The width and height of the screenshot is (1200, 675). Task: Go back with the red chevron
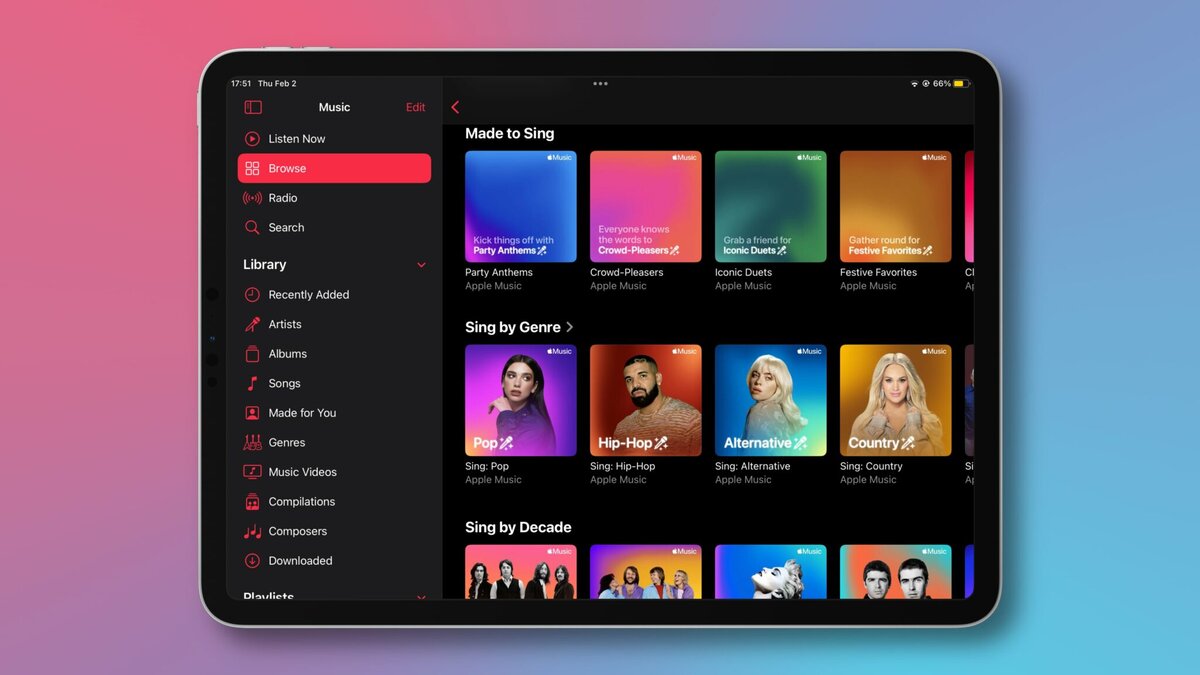pos(455,107)
